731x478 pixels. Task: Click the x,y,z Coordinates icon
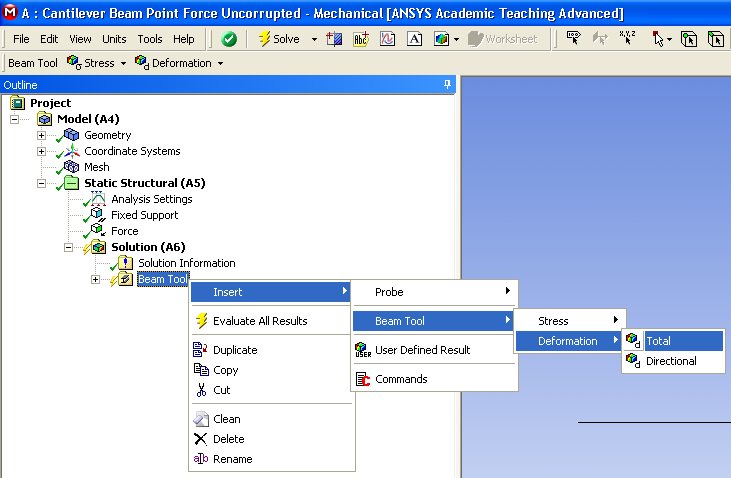(x=627, y=38)
